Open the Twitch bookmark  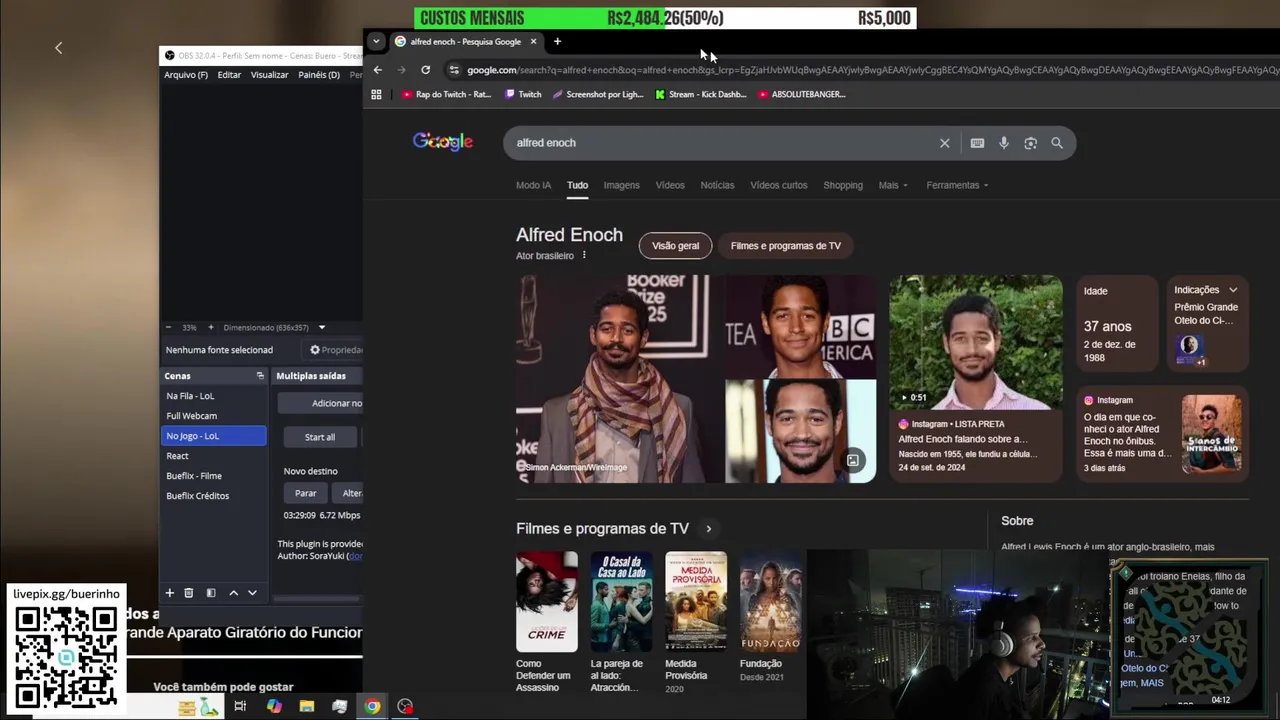pos(524,94)
